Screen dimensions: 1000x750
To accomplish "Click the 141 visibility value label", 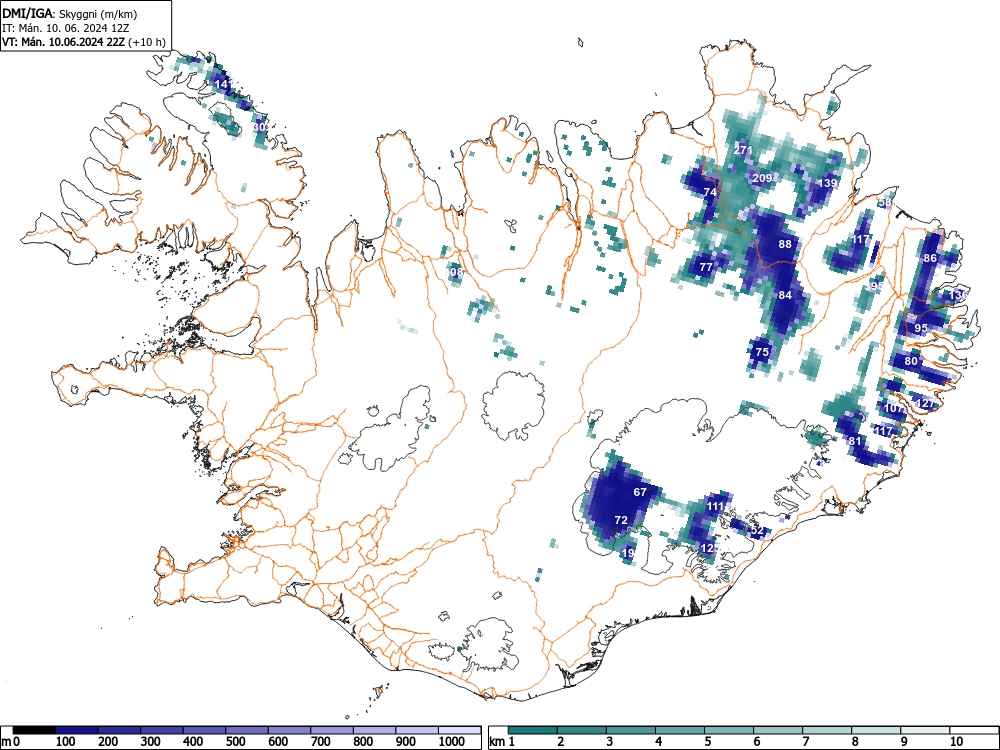I will [223, 84].
